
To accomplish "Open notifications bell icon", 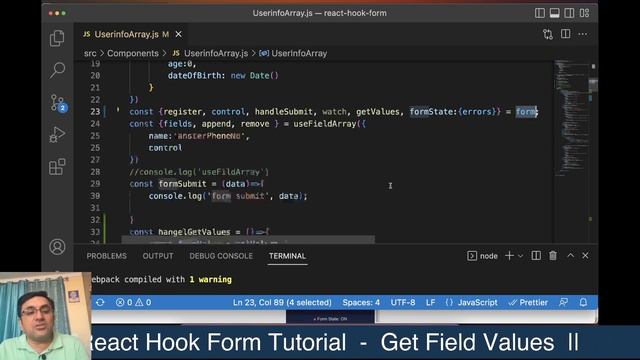I will [x=583, y=302].
